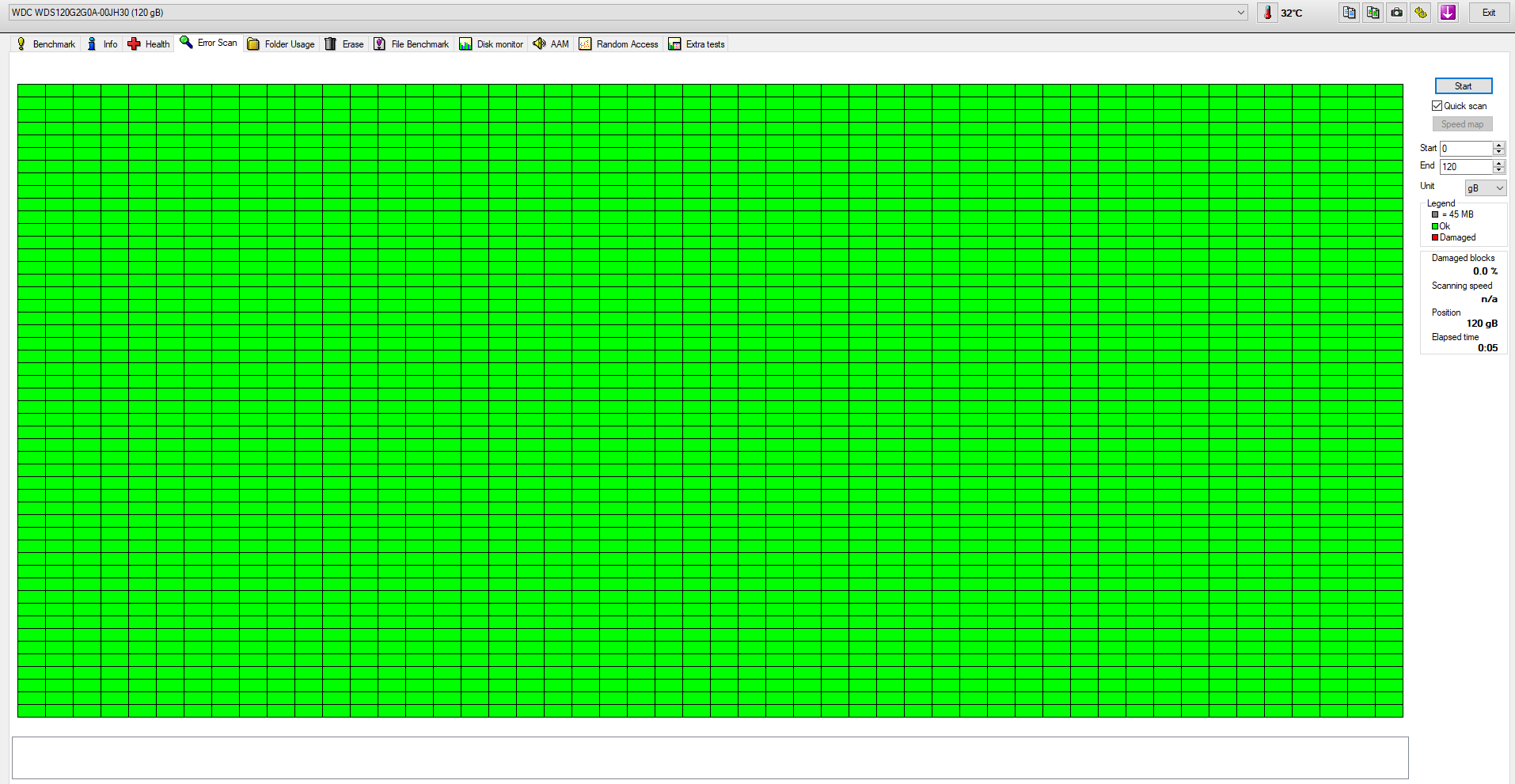Open options with the yellow gears icon
Viewport: 1515px width, 784px height.
point(1421,13)
